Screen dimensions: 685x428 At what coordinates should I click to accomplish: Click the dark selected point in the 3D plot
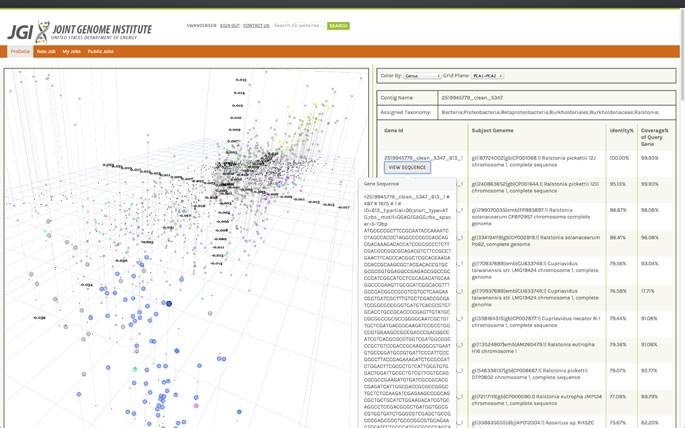pyautogui.click(x=169, y=304)
